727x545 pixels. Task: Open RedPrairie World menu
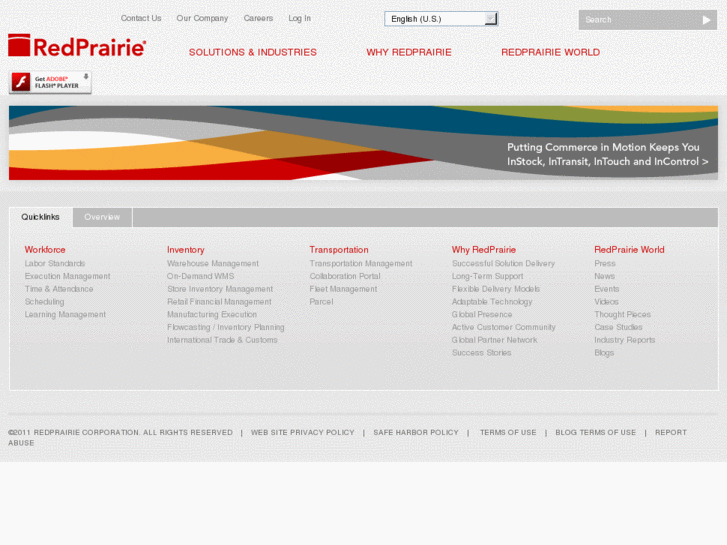point(550,52)
